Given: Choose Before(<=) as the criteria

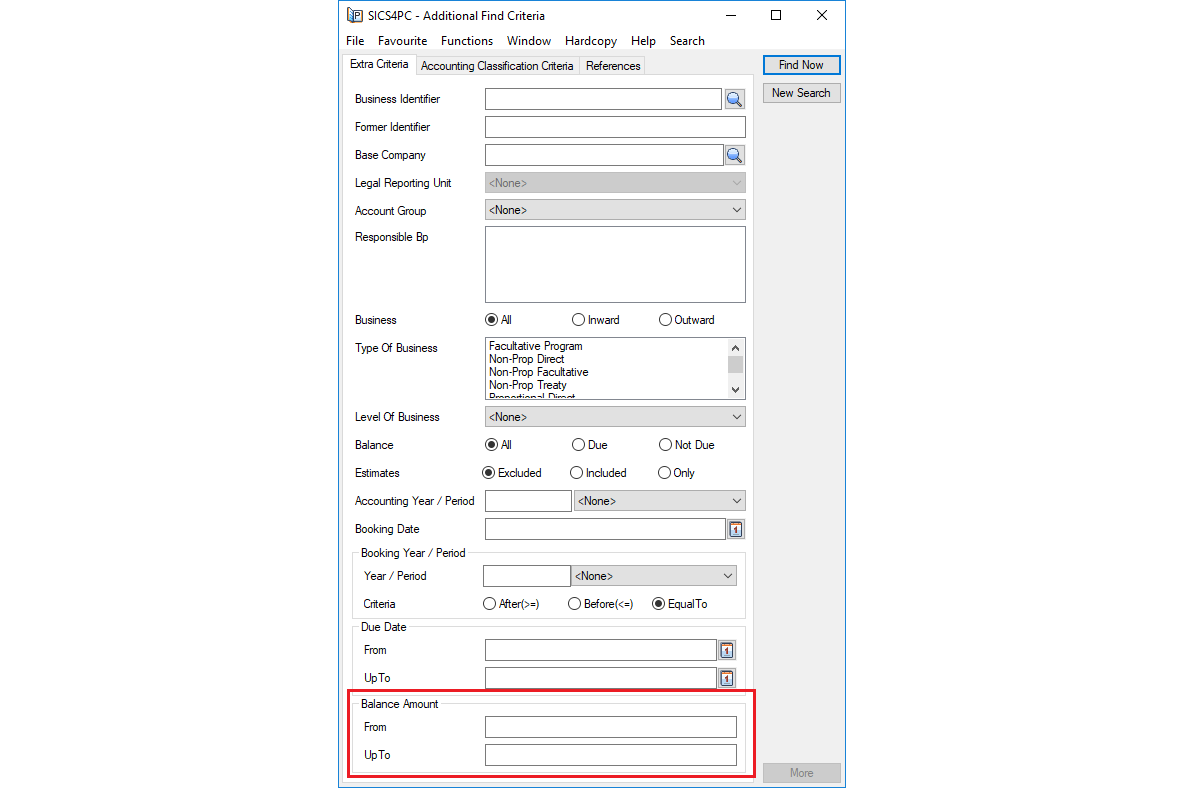Looking at the screenshot, I should pos(574,603).
